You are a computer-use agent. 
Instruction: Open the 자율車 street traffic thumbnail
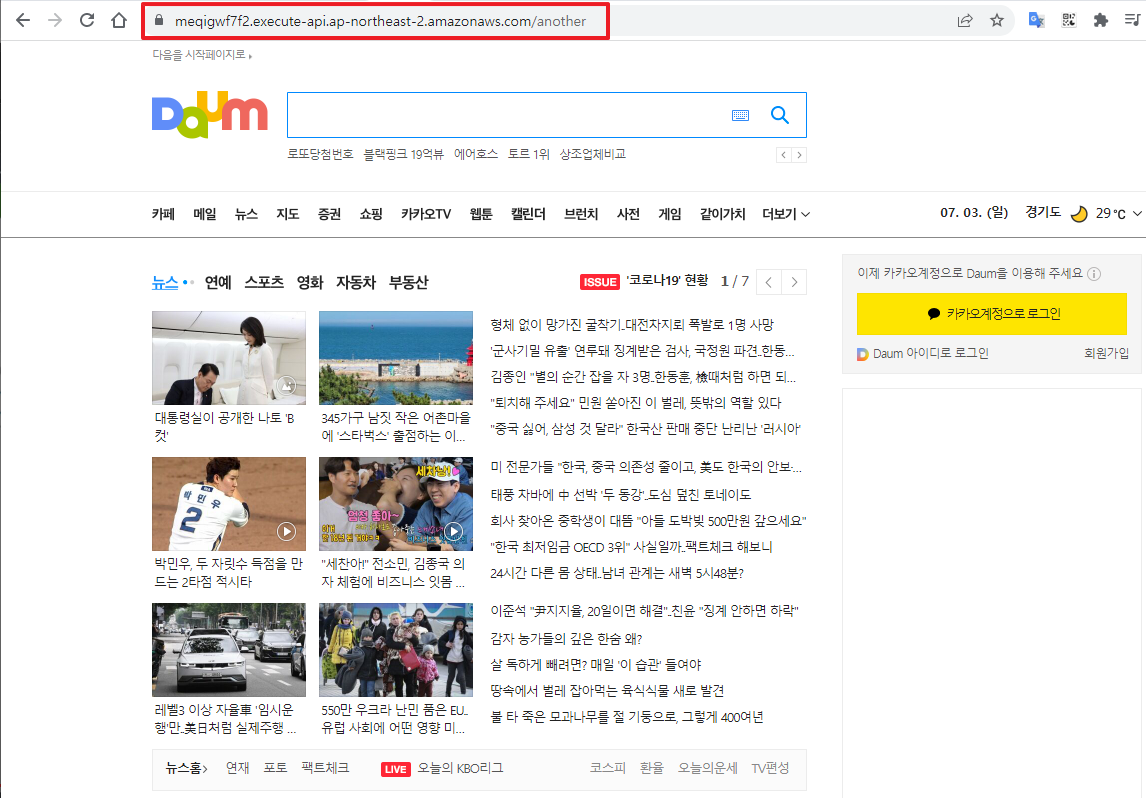point(229,650)
